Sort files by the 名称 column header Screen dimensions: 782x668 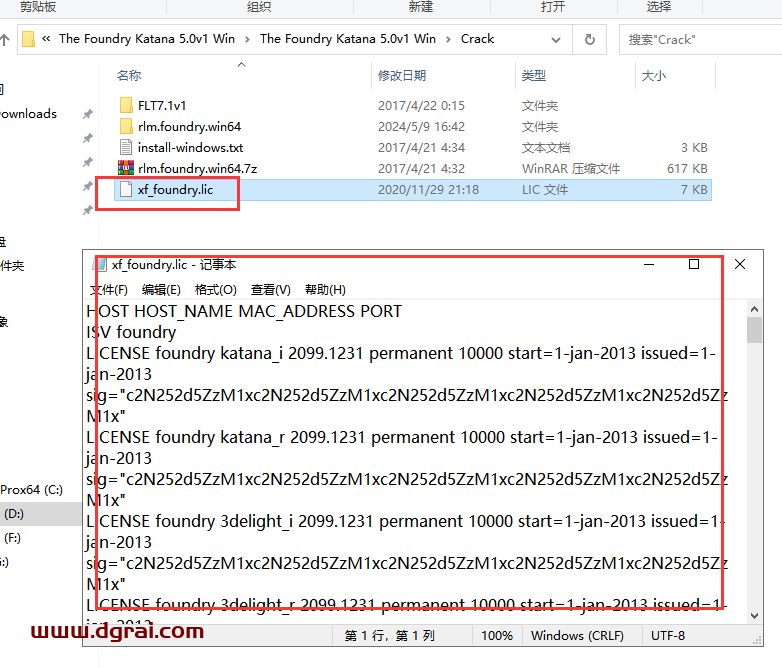click(x=129, y=76)
